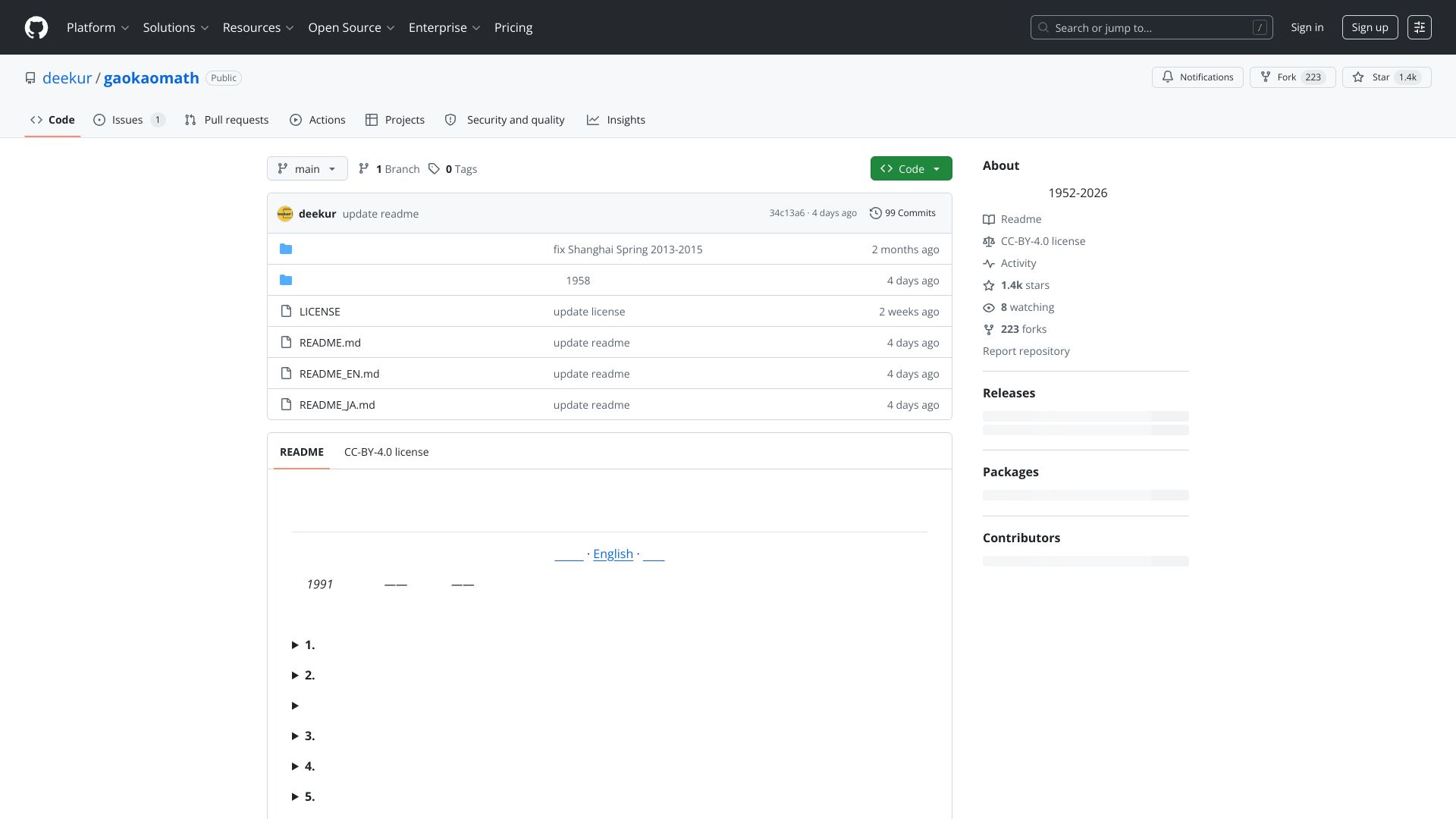Click the Sign in link

click(x=1307, y=27)
